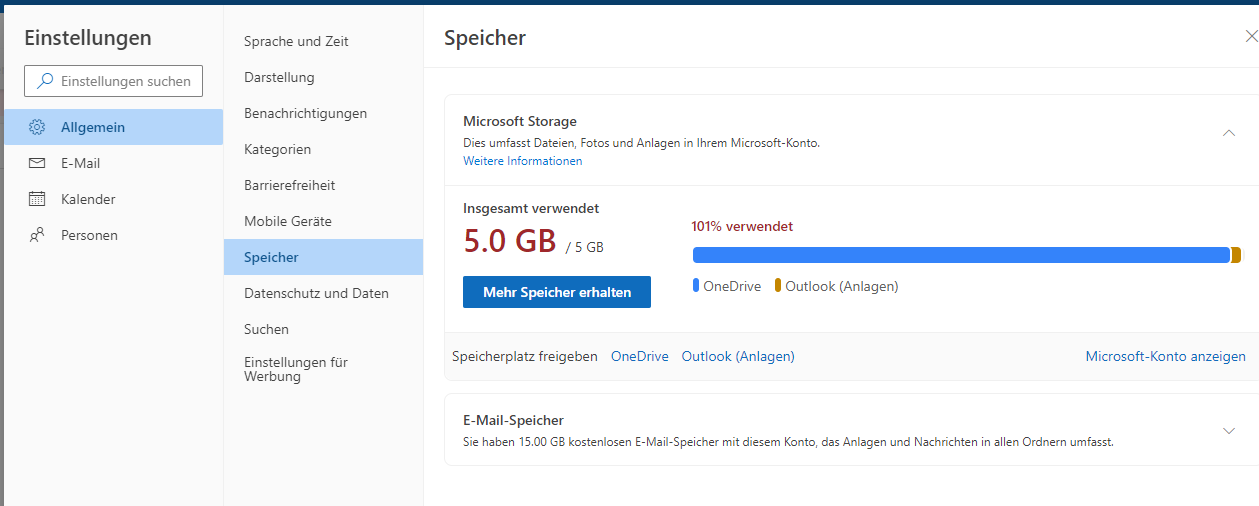Open the Weitere Informationen link
This screenshot has width=1259, height=506.
522,161
